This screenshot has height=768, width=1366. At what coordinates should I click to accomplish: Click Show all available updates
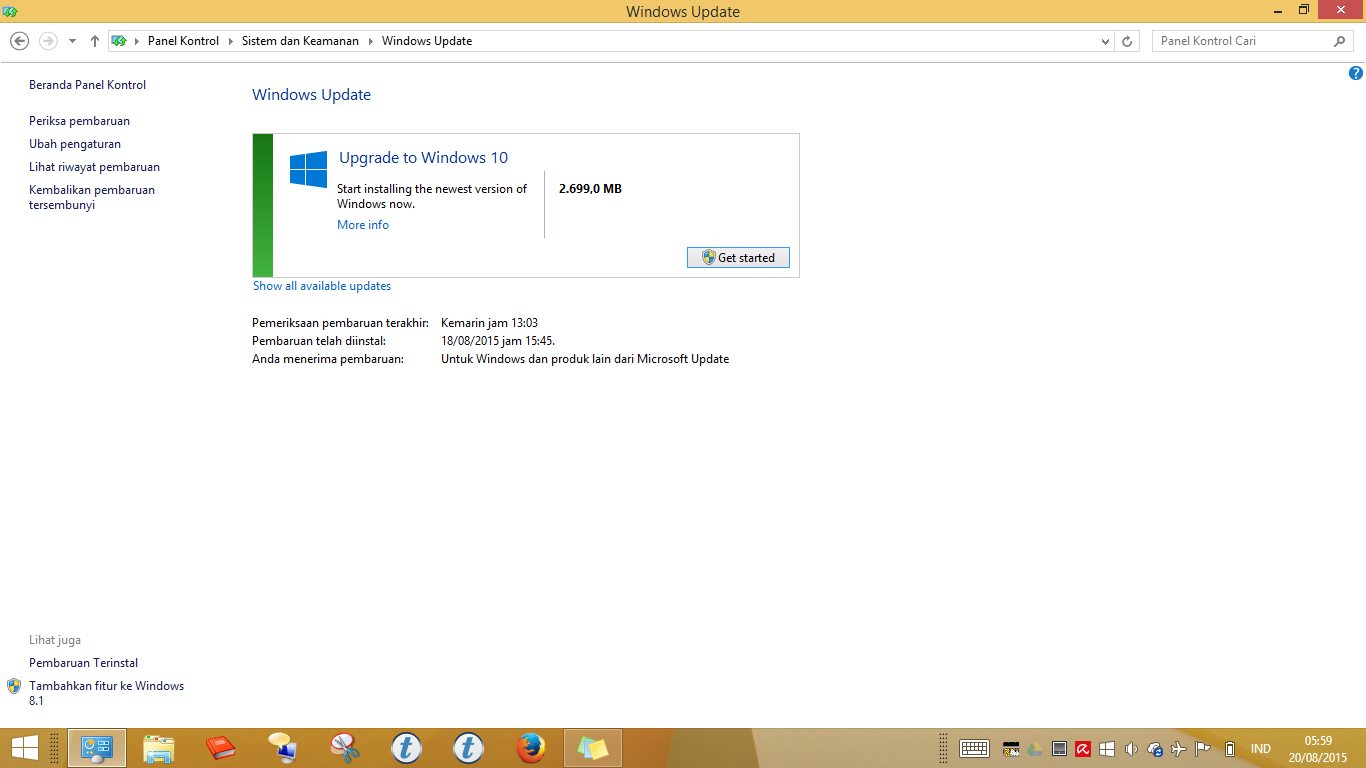click(322, 286)
